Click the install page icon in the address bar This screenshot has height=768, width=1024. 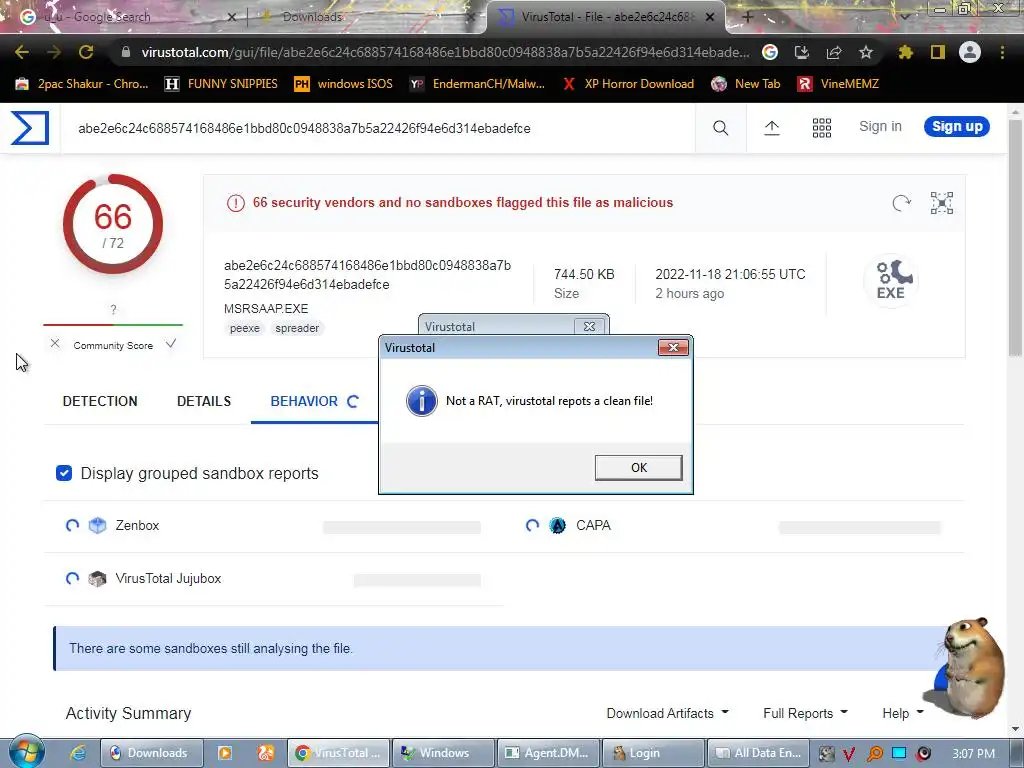802,52
